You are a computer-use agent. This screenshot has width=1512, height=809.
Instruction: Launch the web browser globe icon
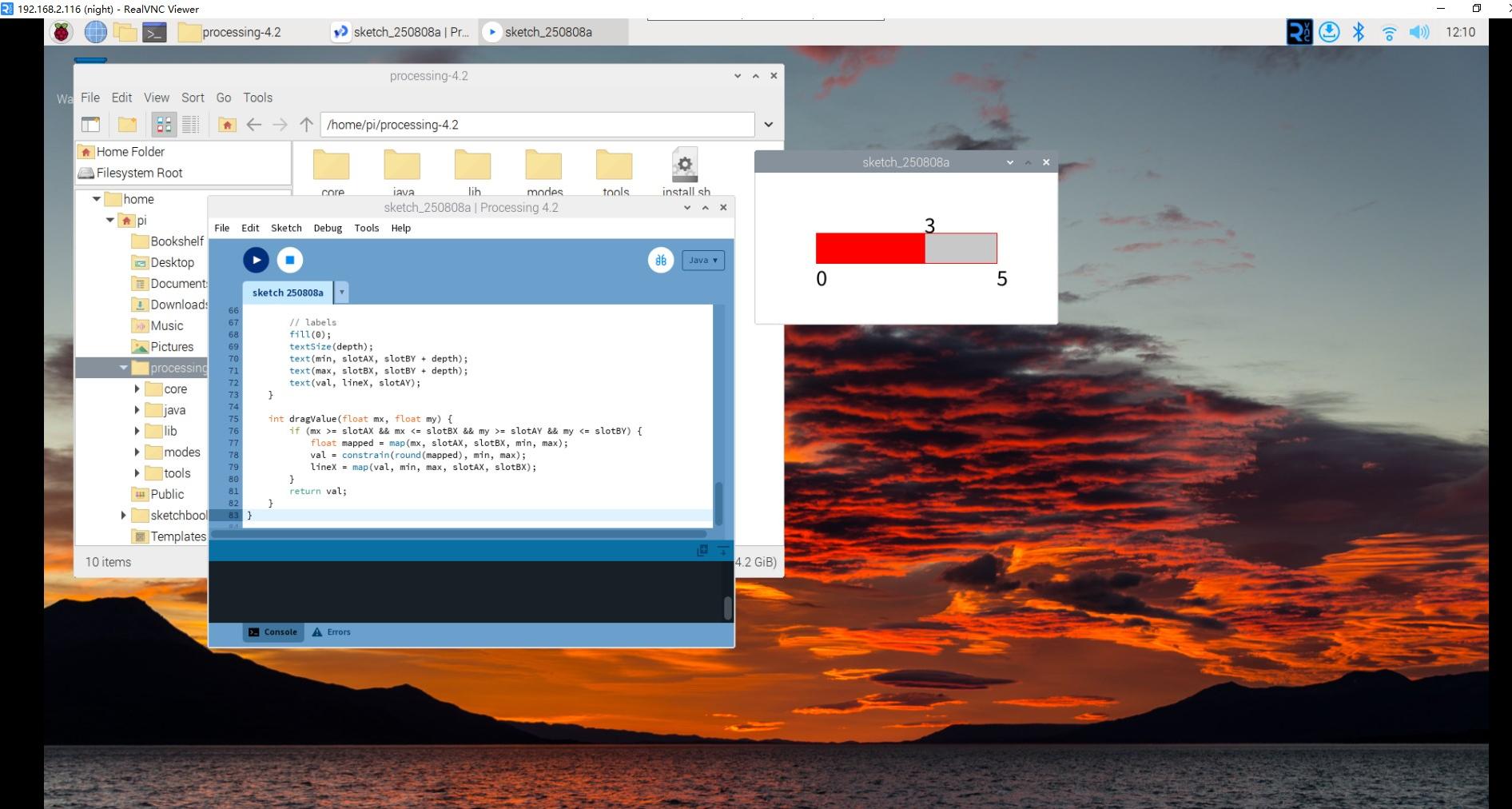pyautogui.click(x=96, y=32)
